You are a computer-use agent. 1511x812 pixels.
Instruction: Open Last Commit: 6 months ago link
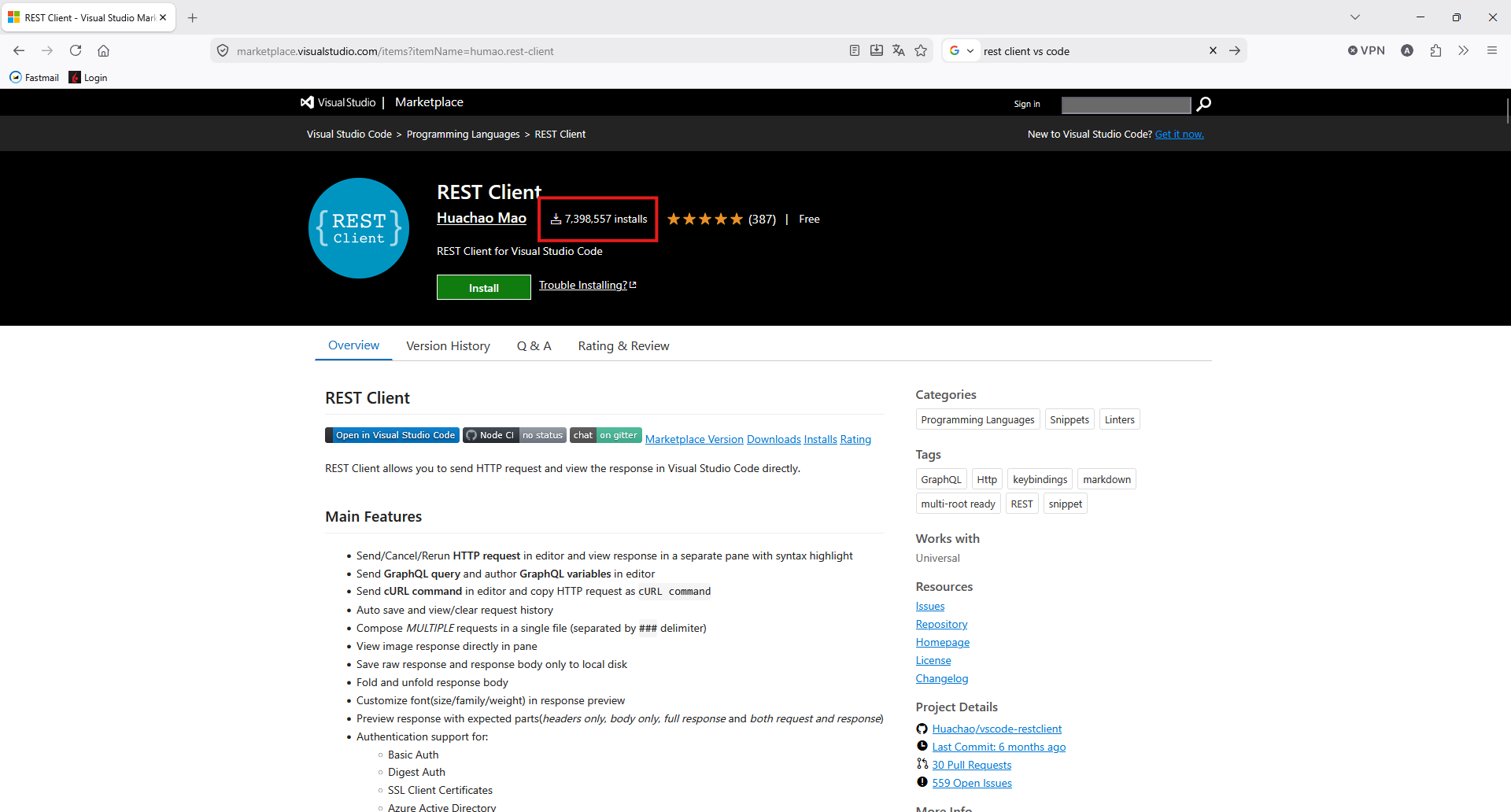point(999,747)
